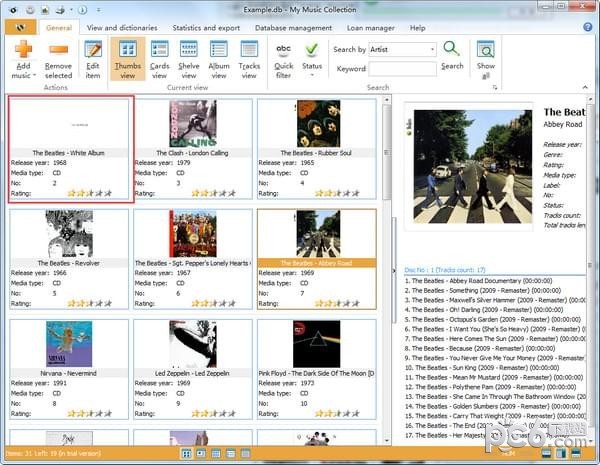This screenshot has width=600, height=465.
Task: Open the printer icon's dropdown arrow
Action: pyautogui.click(x=71, y=10)
